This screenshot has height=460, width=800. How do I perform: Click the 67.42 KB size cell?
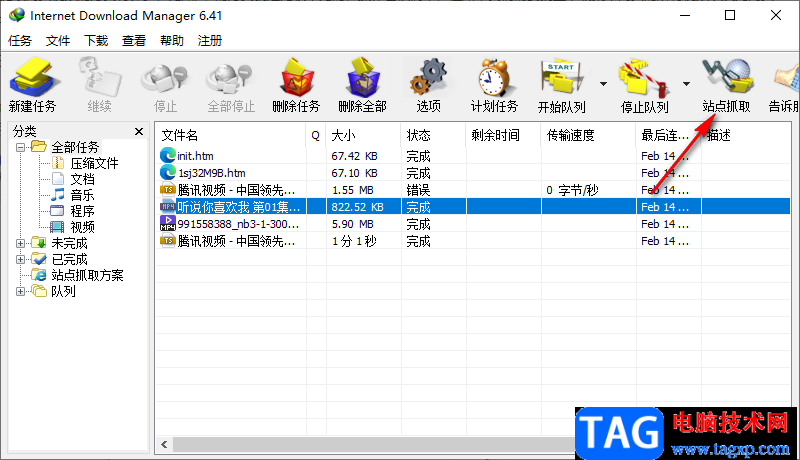click(355, 156)
